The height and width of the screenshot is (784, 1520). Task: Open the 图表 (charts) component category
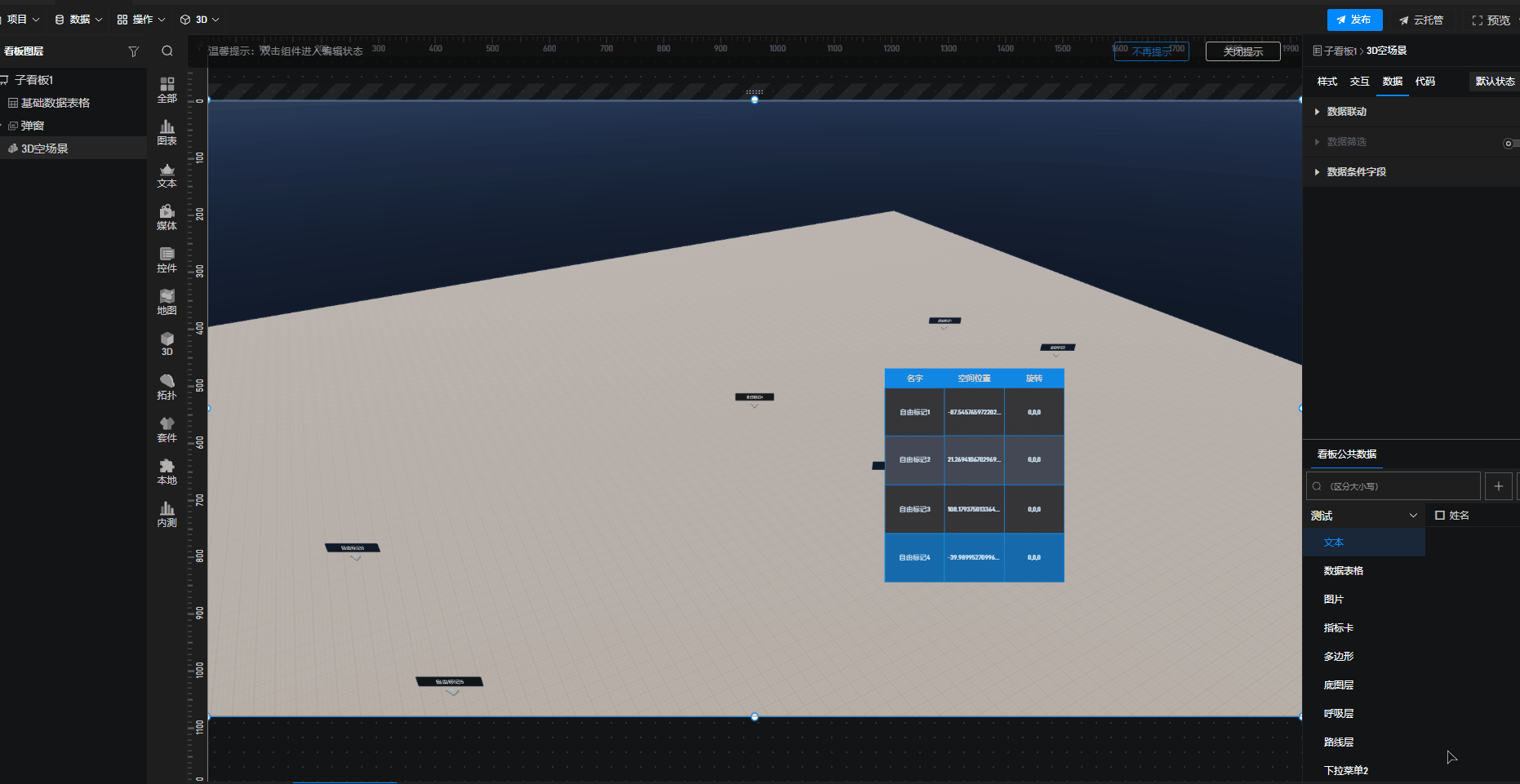[x=167, y=132]
